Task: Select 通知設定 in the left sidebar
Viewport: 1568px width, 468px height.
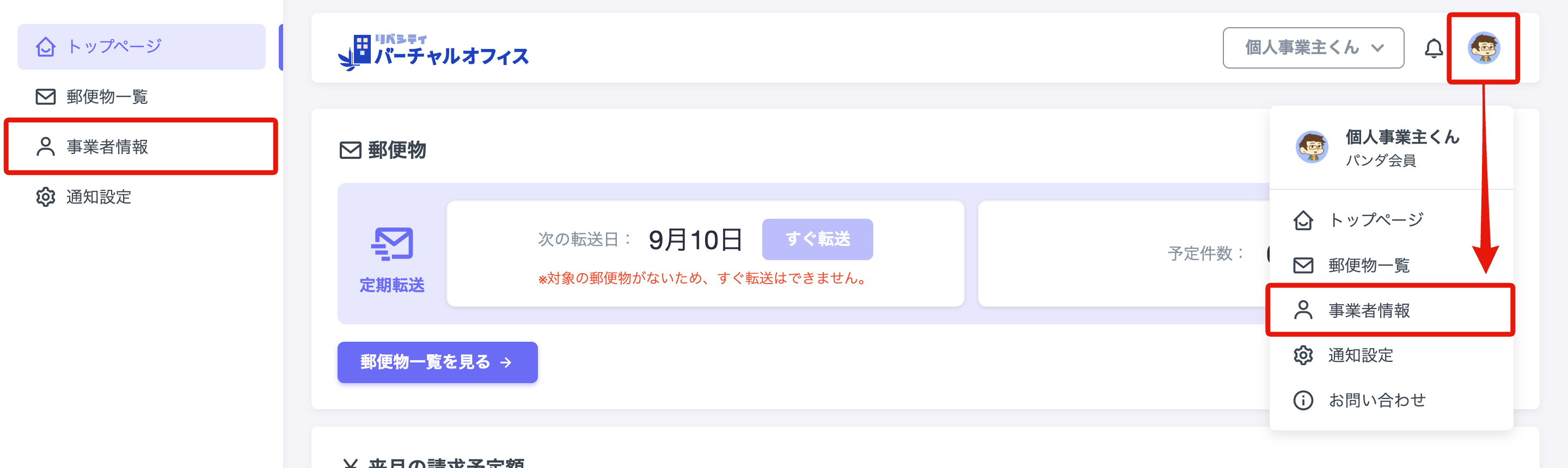Action: 98,196
